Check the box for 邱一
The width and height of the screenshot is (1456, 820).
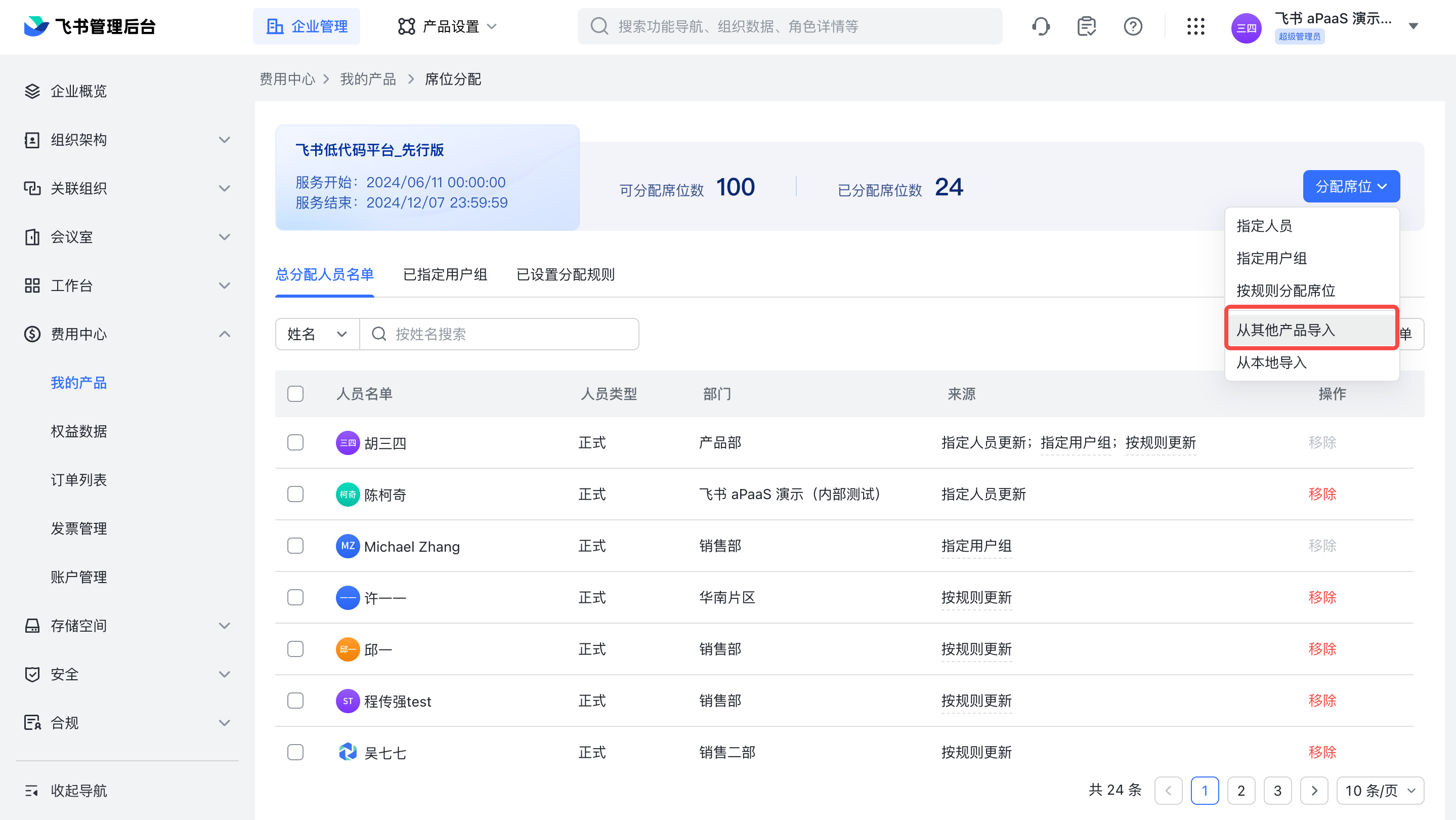pos(295,649)
